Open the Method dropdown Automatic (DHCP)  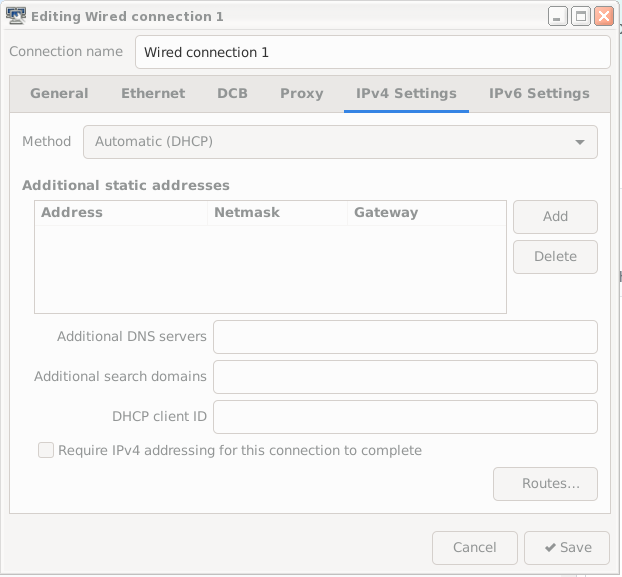click(340, 142)
